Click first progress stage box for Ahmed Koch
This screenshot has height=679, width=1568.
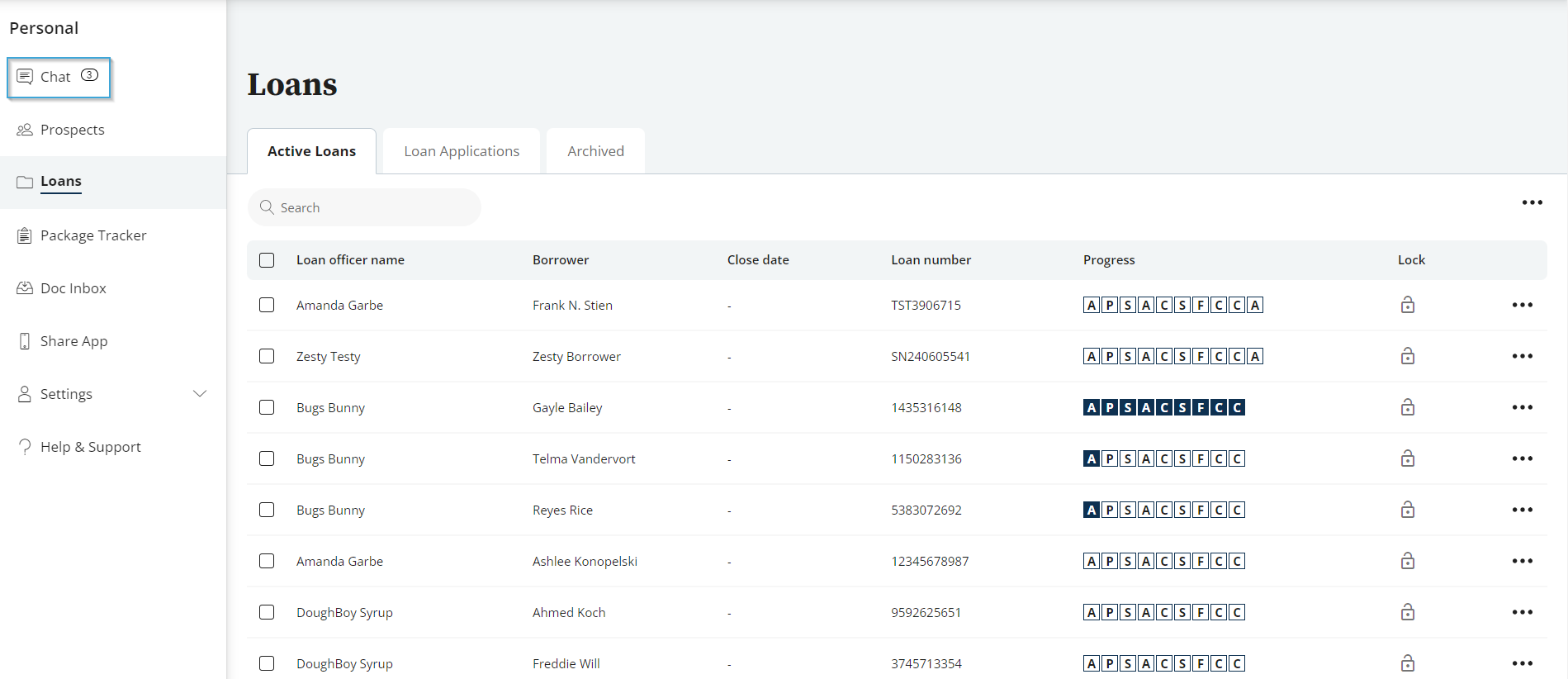point(1092,612)
